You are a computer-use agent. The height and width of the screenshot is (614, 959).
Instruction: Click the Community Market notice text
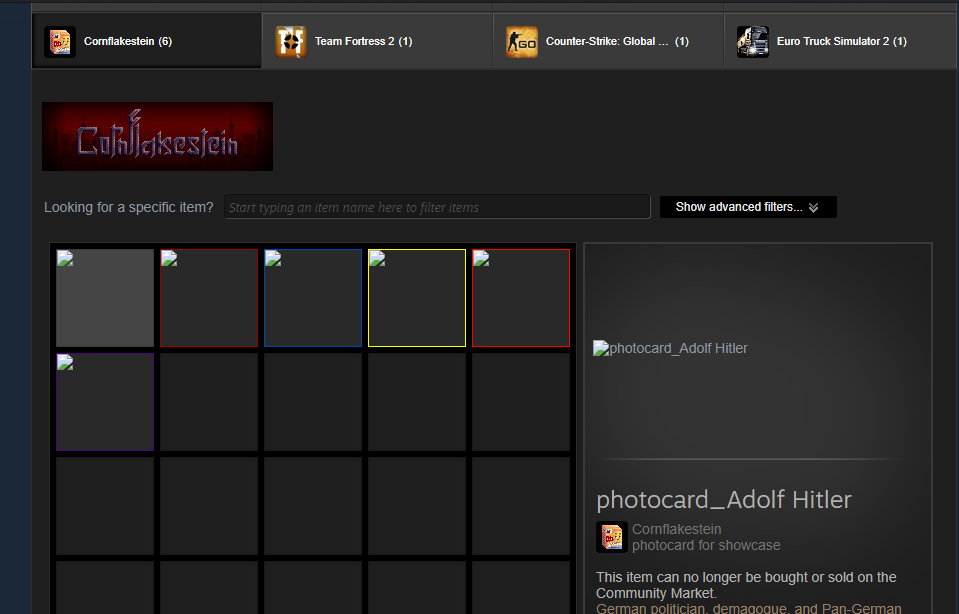(746, 585)
